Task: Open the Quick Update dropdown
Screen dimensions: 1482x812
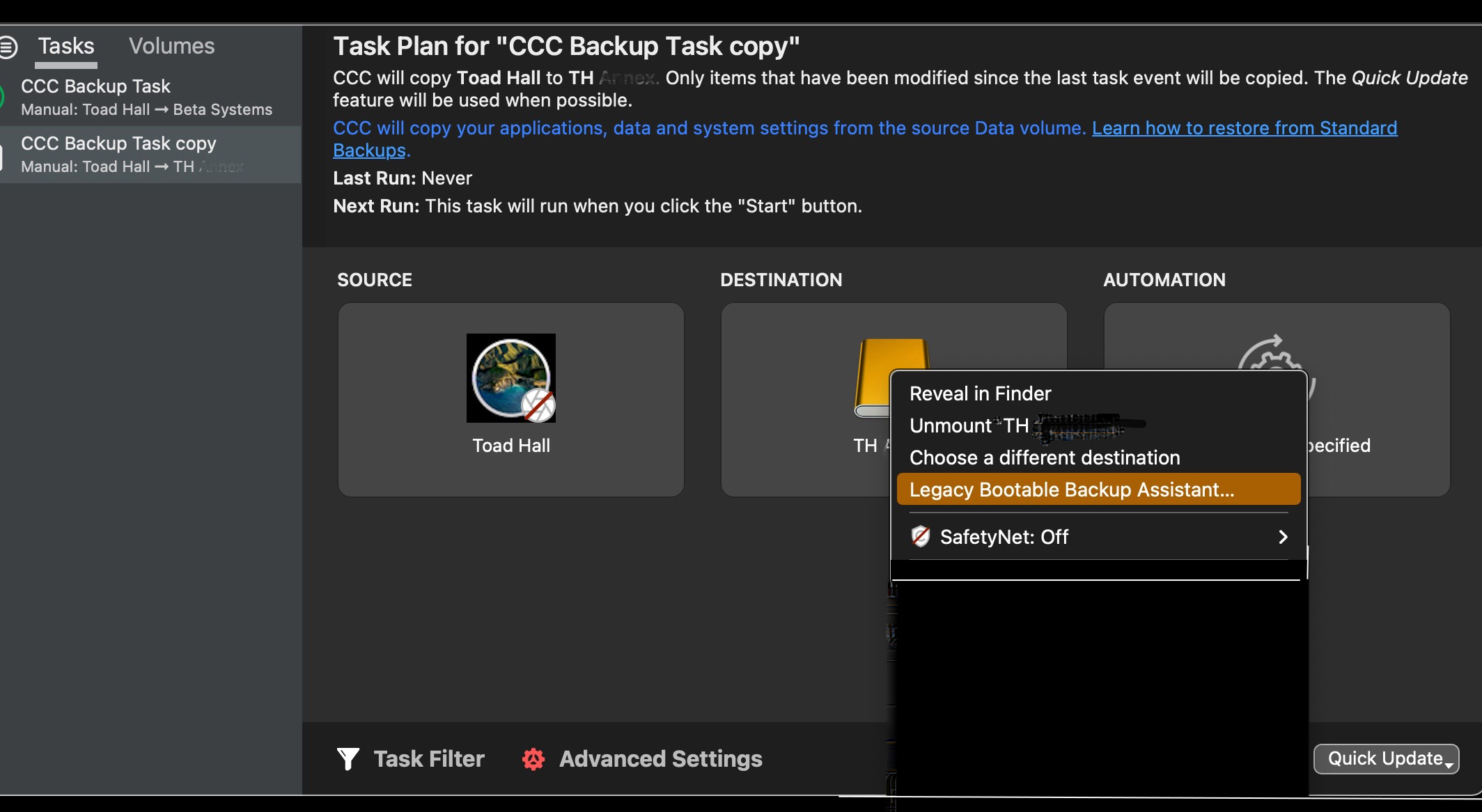Action: (x=1386, y=758)
